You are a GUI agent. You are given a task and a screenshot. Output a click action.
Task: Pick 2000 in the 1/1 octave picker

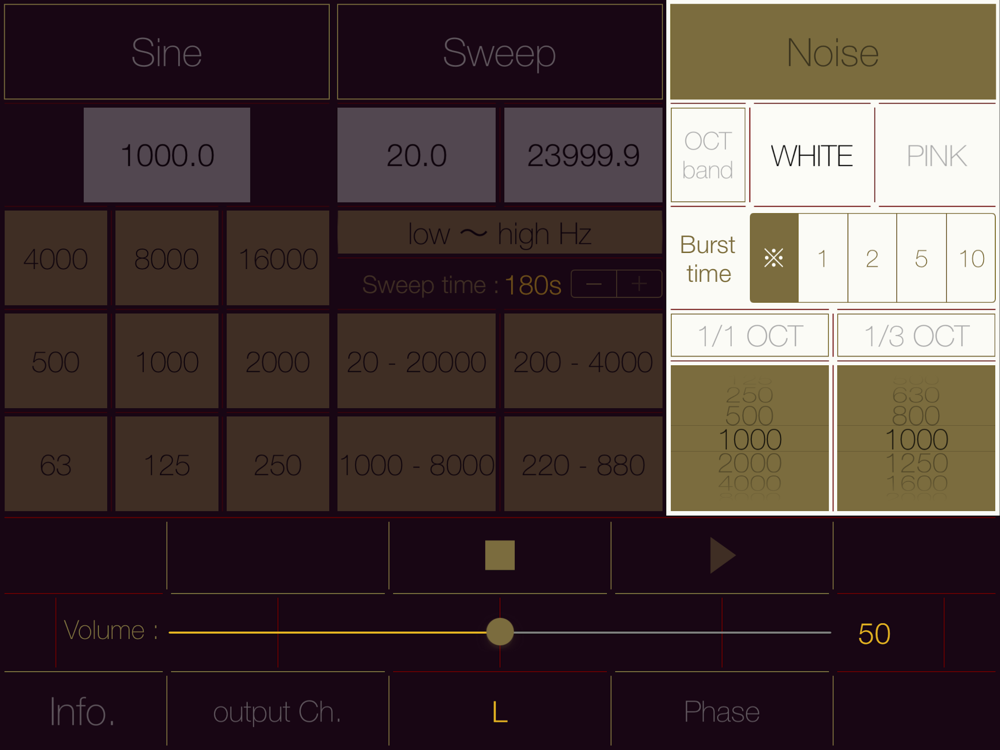[749, 463]
